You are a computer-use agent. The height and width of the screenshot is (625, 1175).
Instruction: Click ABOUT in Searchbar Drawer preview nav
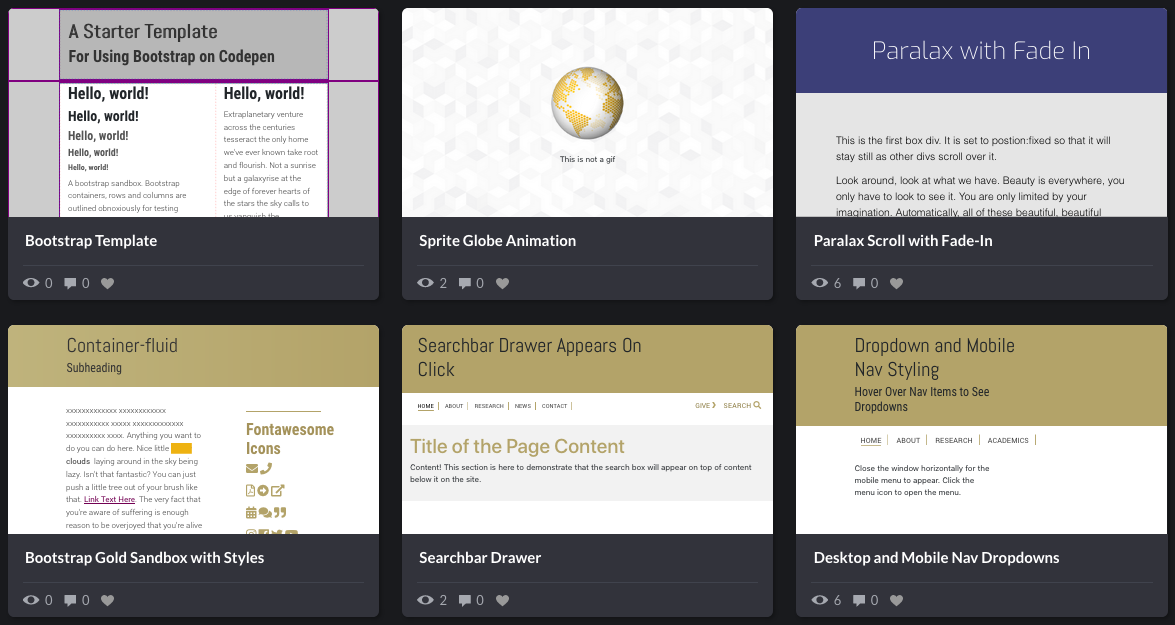pyautogui.click(x=454, y=406)
